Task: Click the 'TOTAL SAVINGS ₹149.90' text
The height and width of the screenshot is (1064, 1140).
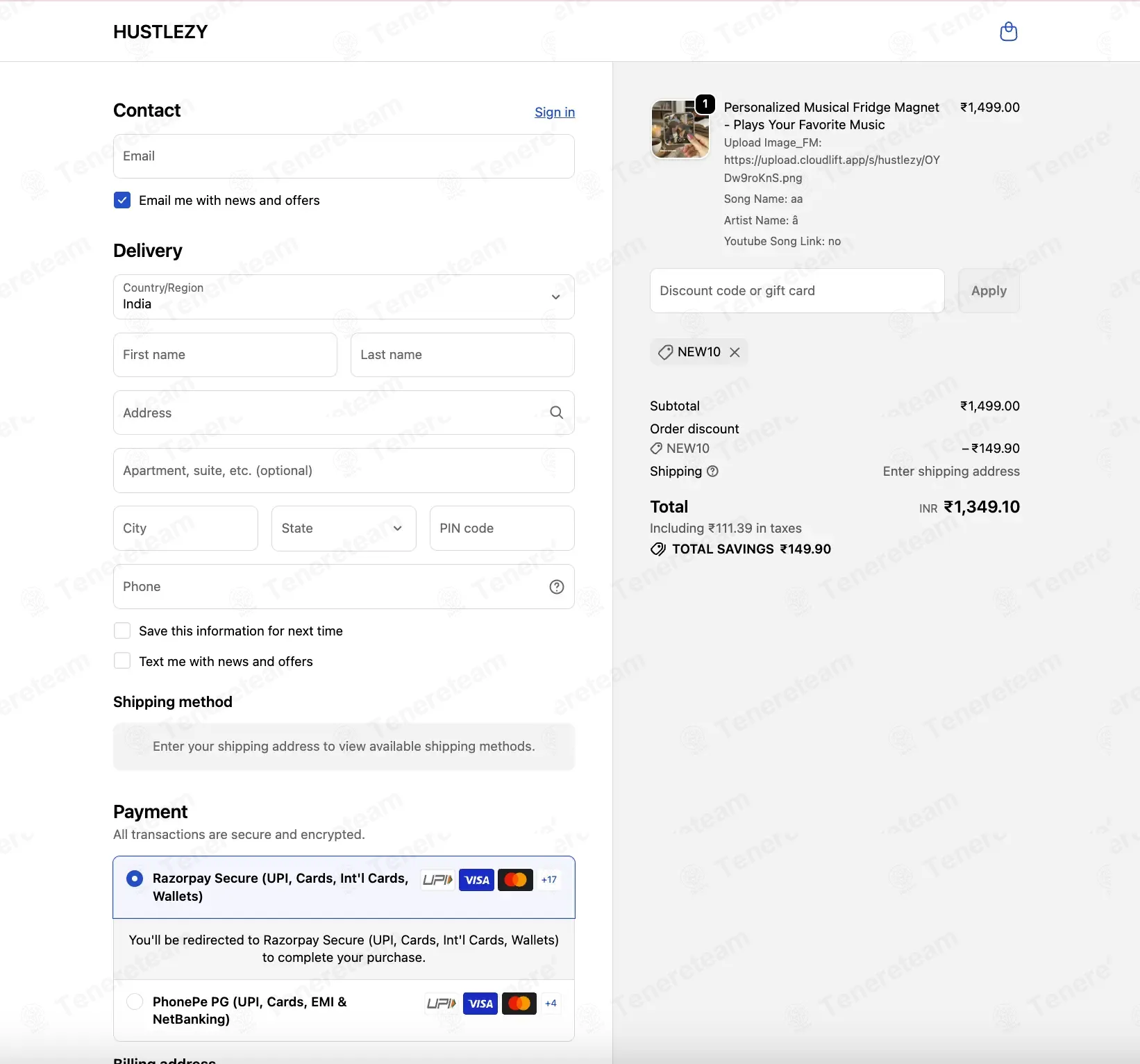Action: pyautogui.click(x=751, y=549)
